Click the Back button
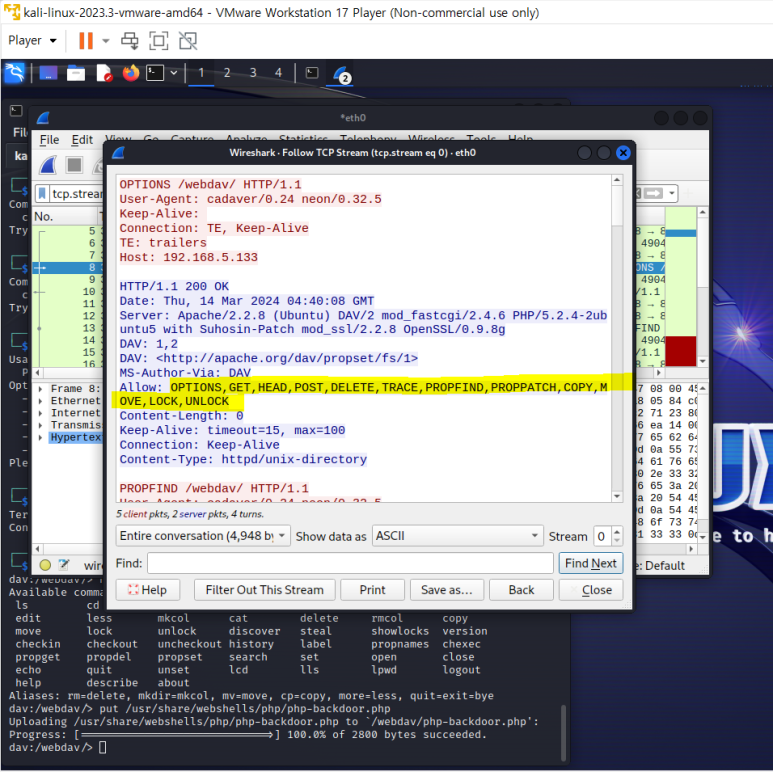773x772 pixels. pos(521,590)
